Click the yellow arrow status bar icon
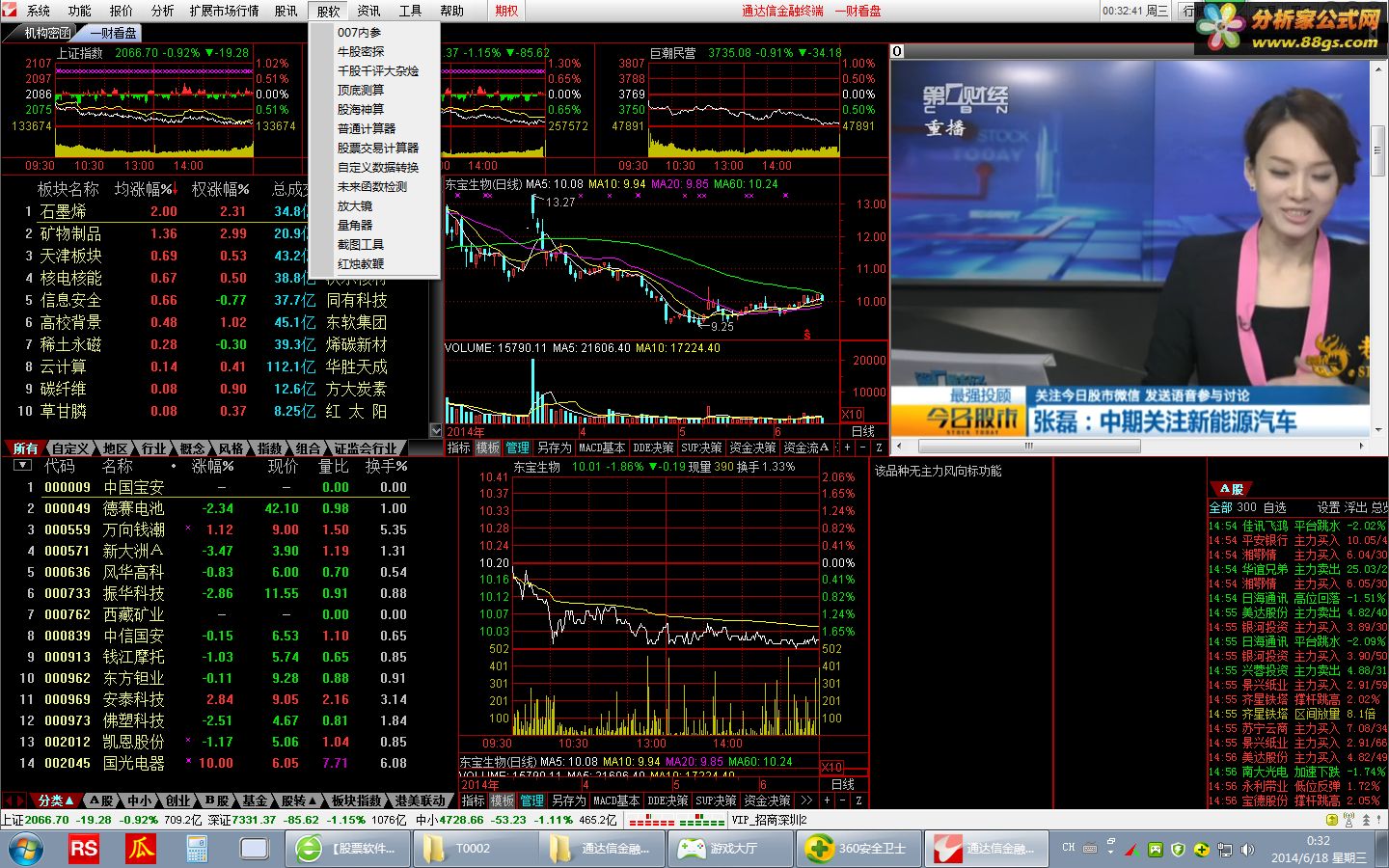 click(1332, 821)
